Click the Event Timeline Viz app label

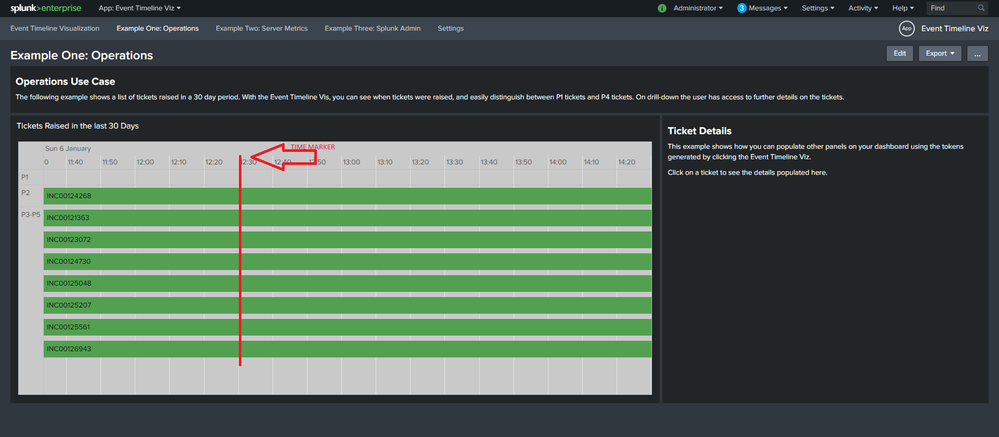(x=955, y=29)
